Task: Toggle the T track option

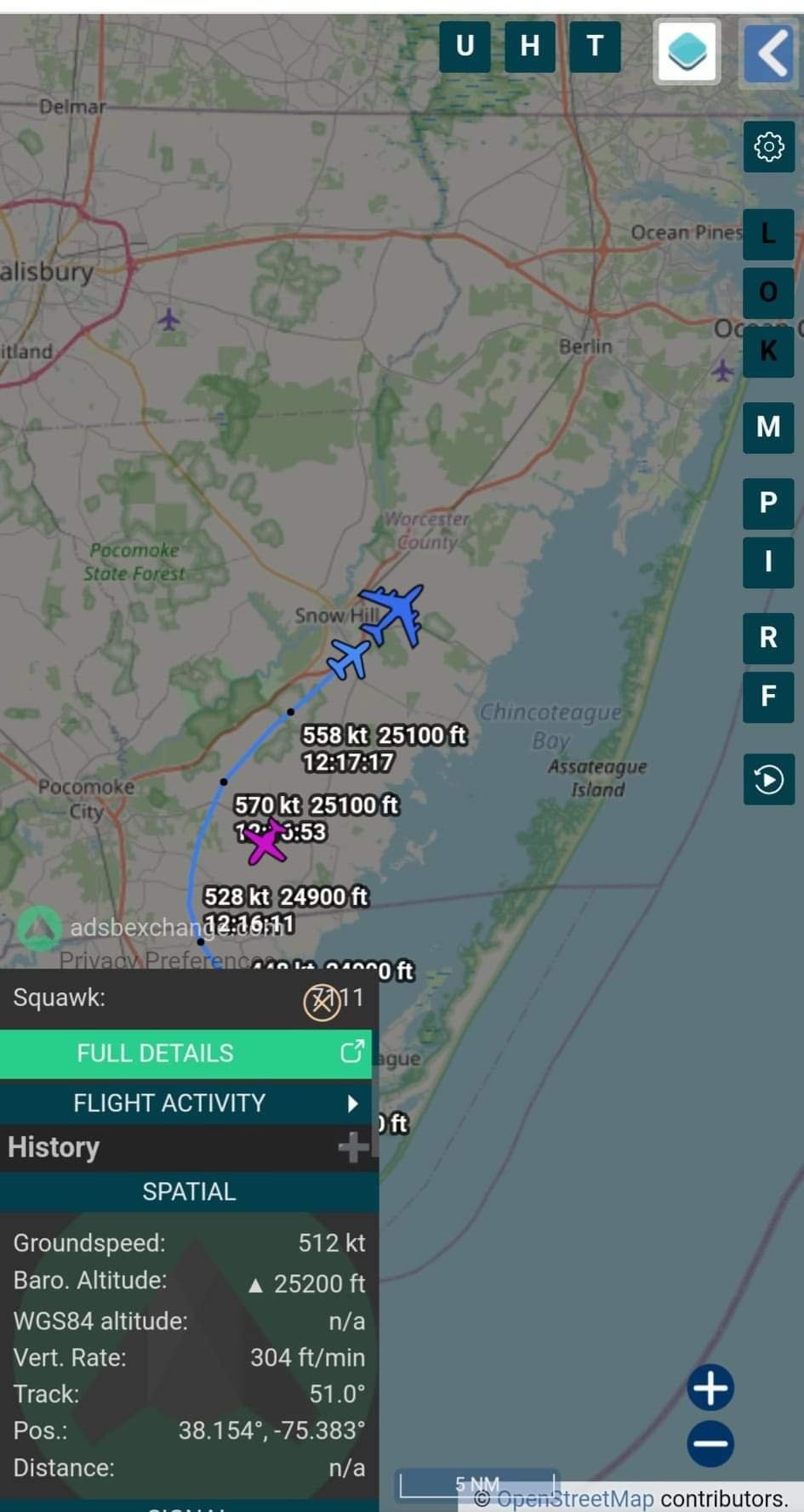Action: click(595, 47)
